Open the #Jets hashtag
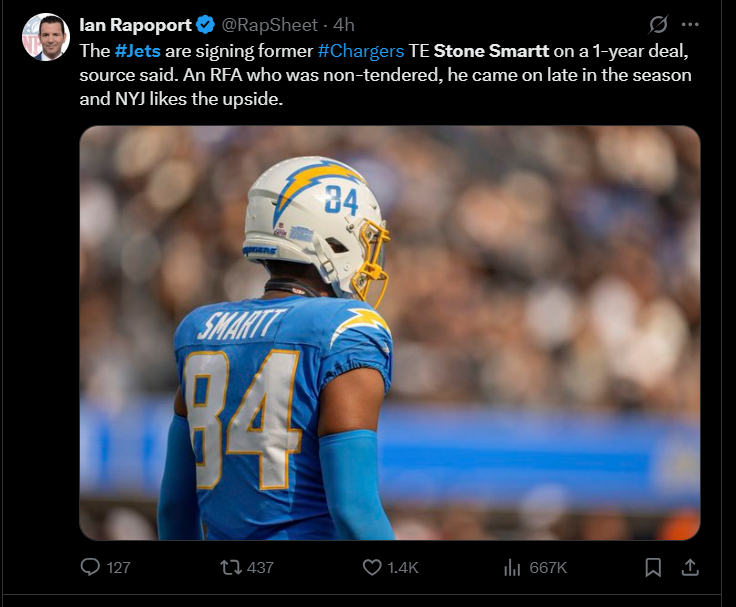 (x=137, y=51)
